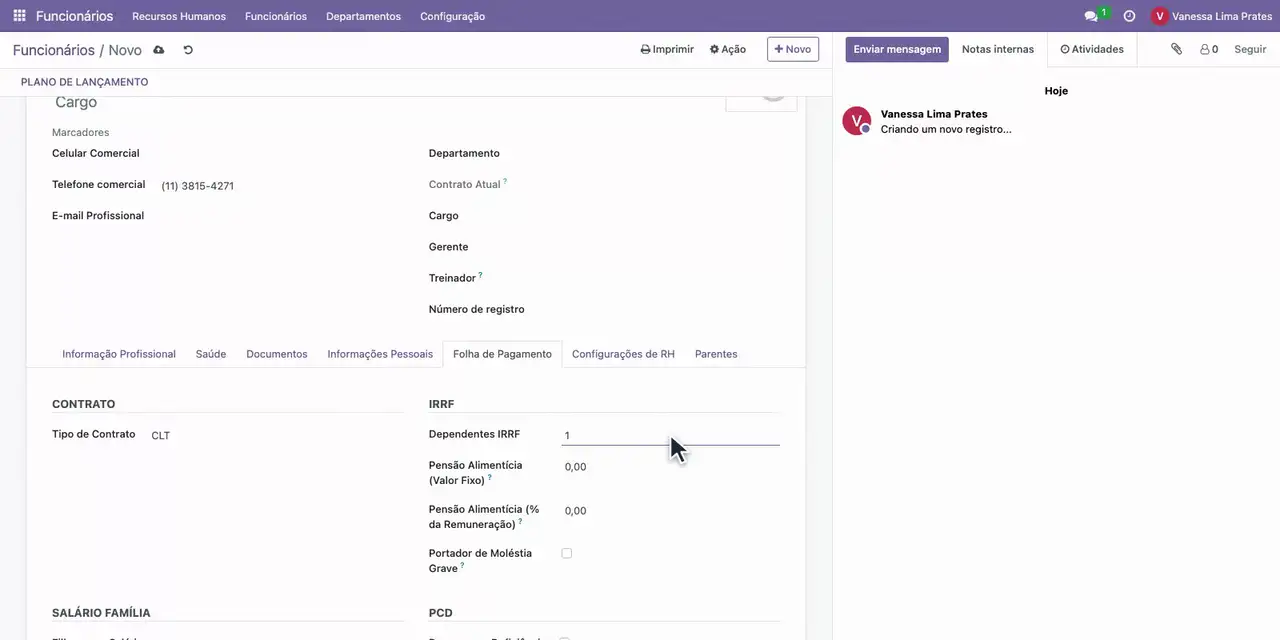Screen dimensions: 1280x640
Task: Open the apps grid menu icon
Action: [19, 16]
